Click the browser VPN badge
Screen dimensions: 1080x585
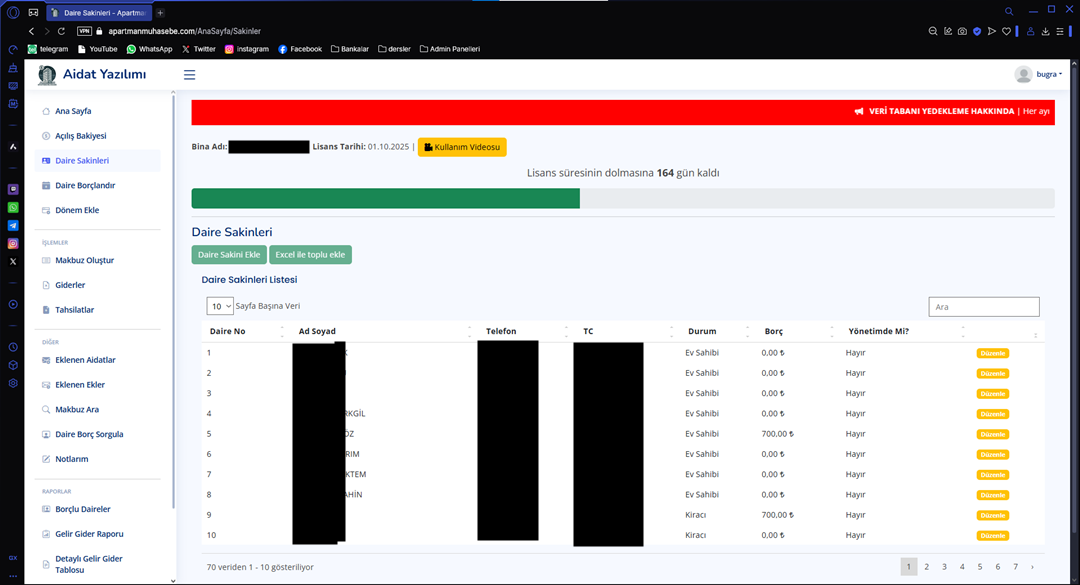pyautogui.click(x=84, y=31)
